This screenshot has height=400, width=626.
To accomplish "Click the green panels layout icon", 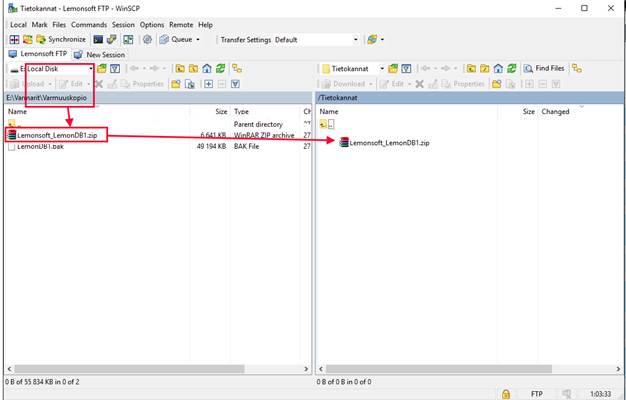I will (x=128, y=40).
